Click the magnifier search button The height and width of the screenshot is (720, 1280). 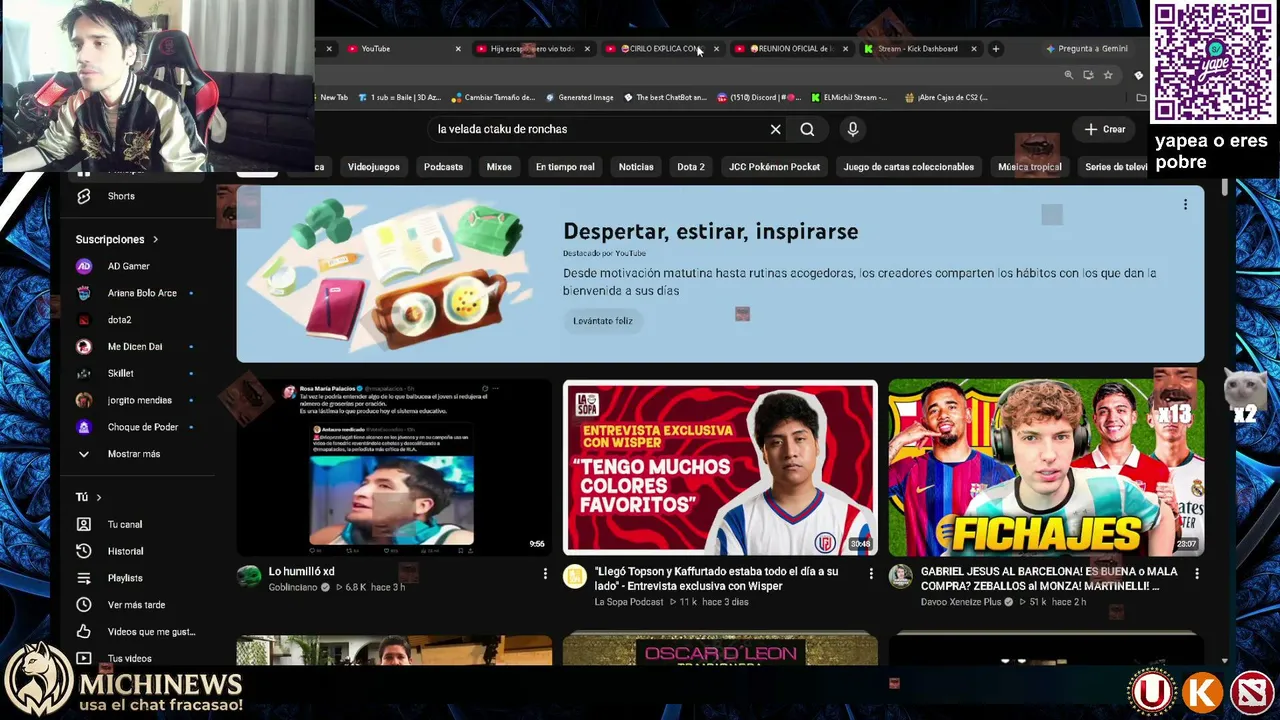807,129
